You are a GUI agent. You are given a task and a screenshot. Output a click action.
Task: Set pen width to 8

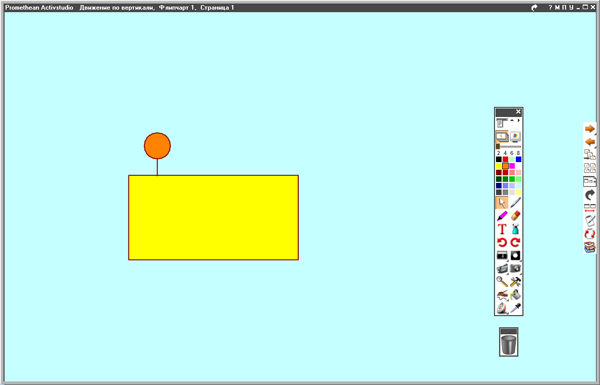click(x=518, y=153)
